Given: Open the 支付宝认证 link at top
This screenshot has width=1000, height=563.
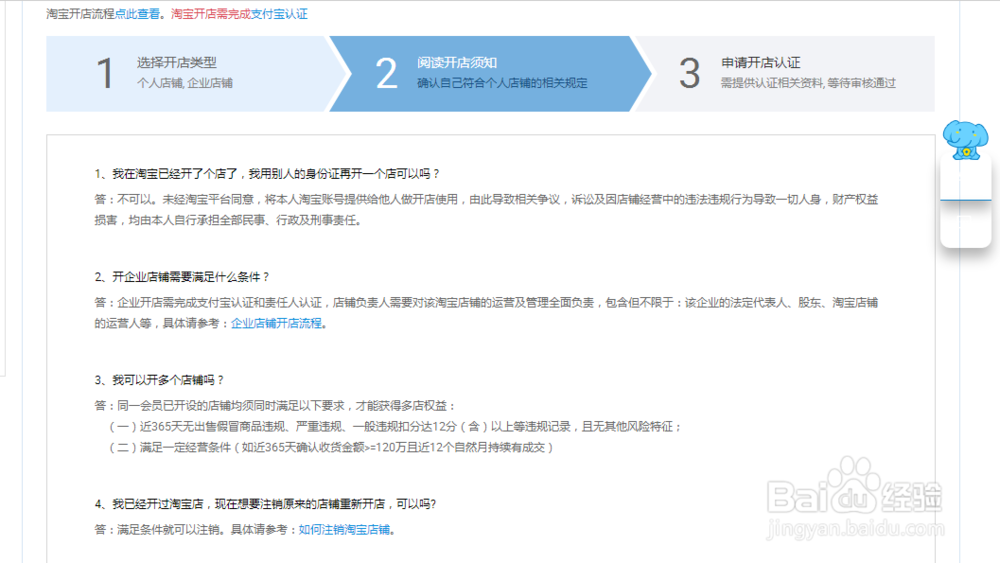Looking at the screenshot, I should tap(279, 14).
